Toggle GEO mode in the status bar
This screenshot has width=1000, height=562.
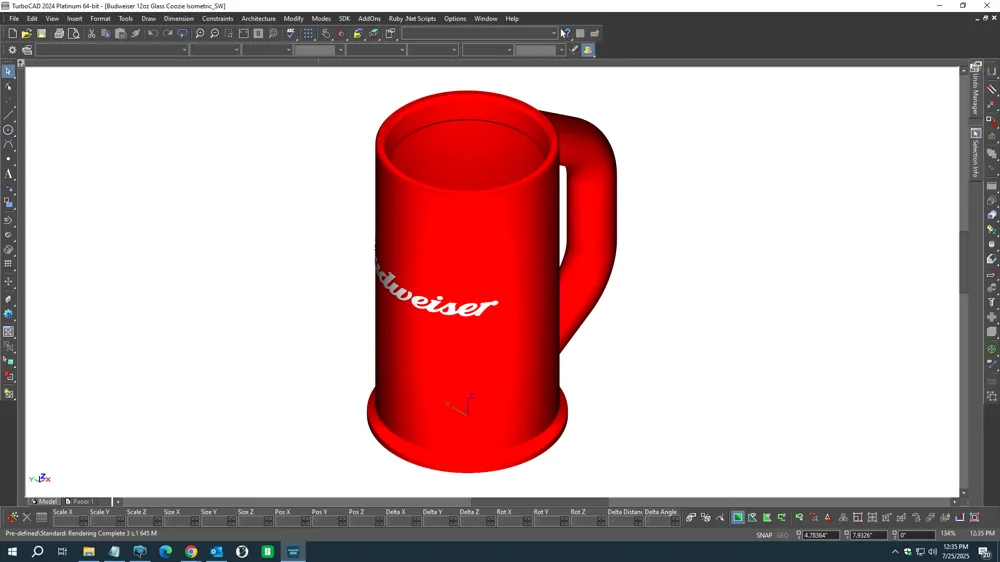pos(783,535)
